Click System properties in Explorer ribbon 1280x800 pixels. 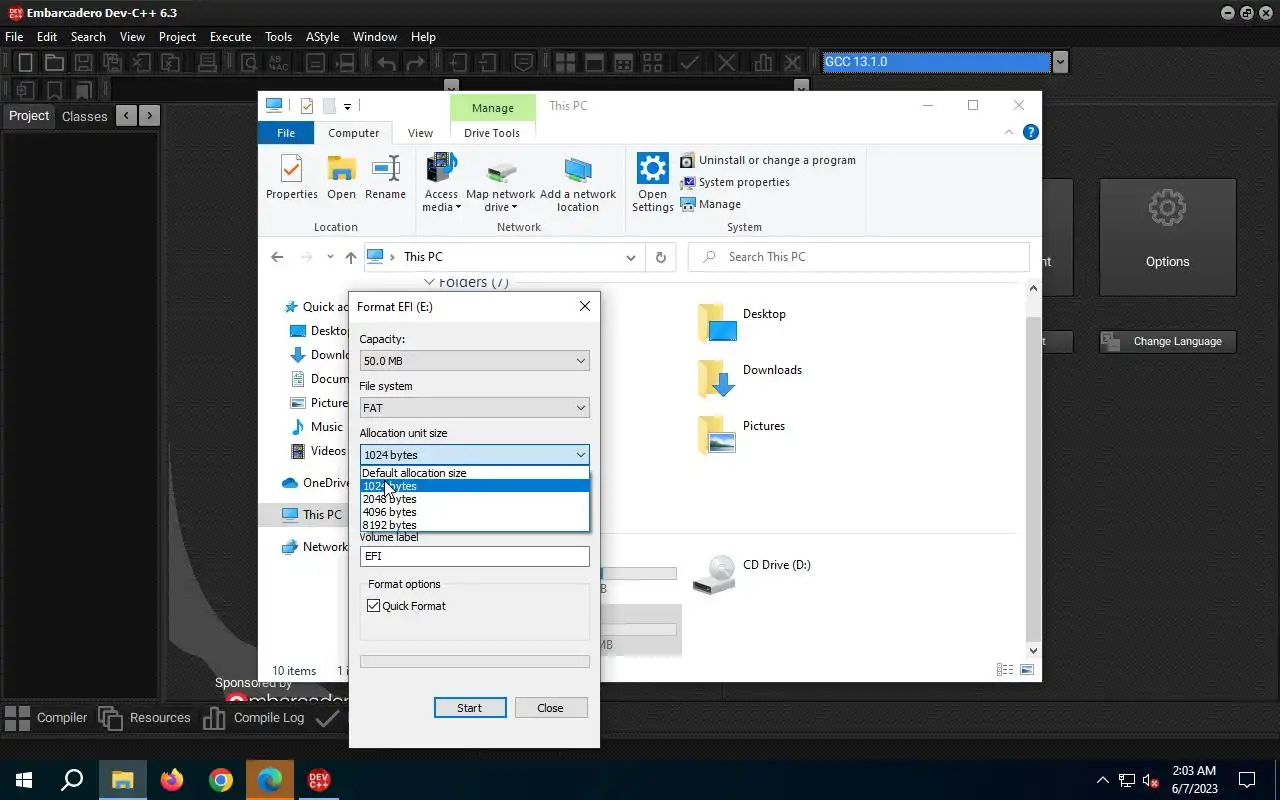point(735,182)
